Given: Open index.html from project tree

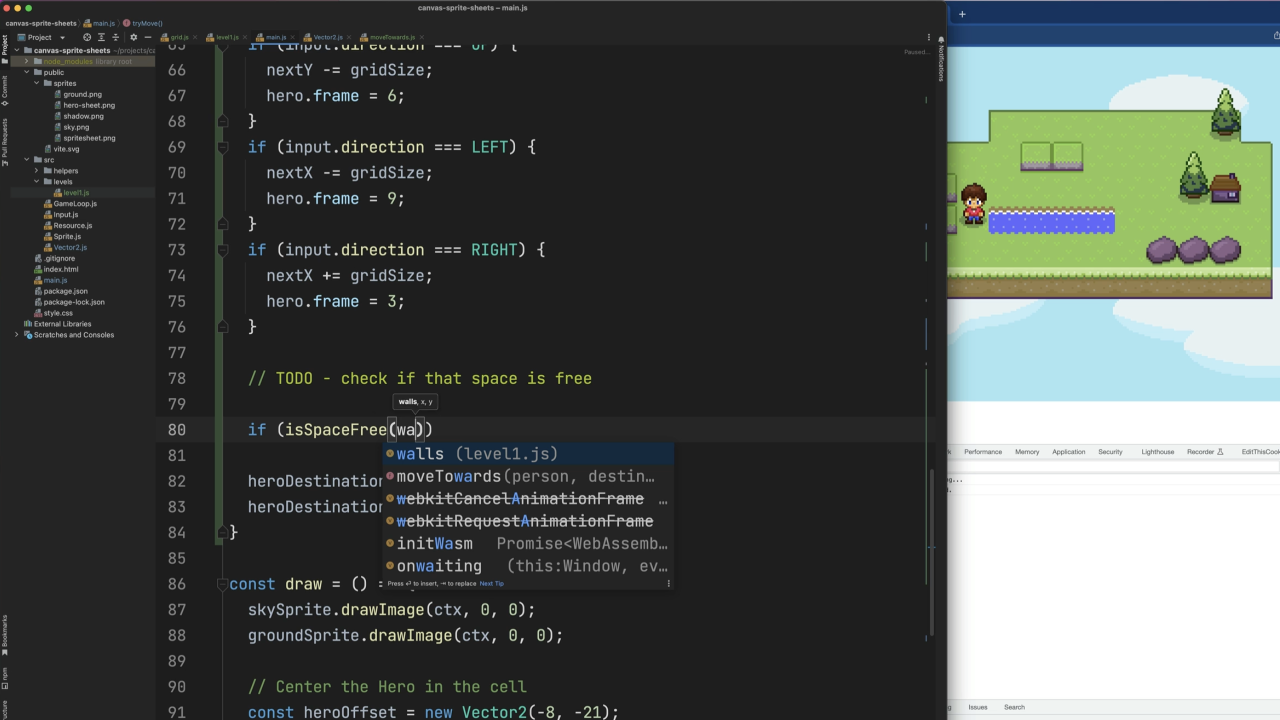Looking at the screenshot, I should [60, 270].
